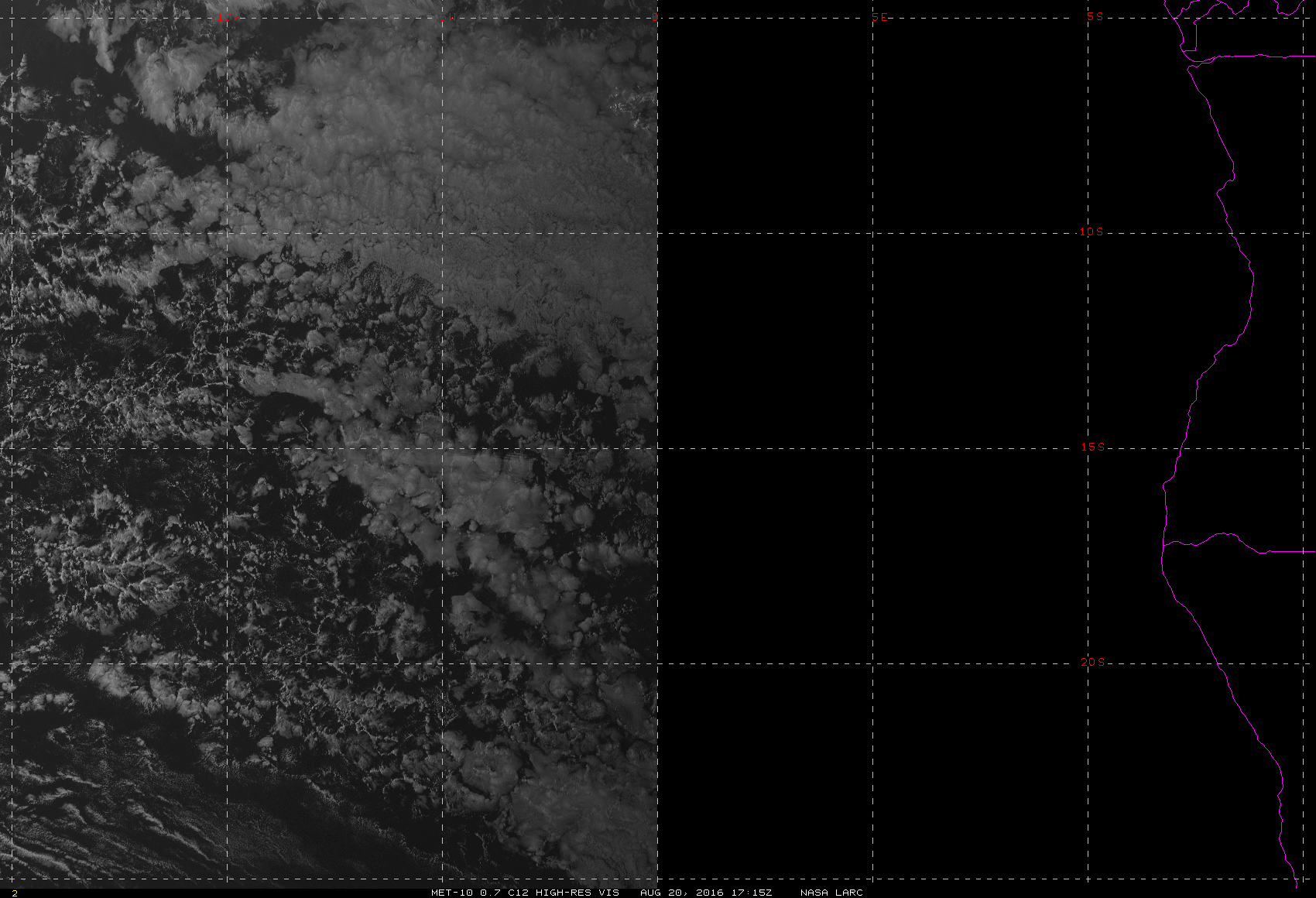Click the 5S latitude label
The height and width of the screenshot is (898, 1316).
pos(1095,16)
